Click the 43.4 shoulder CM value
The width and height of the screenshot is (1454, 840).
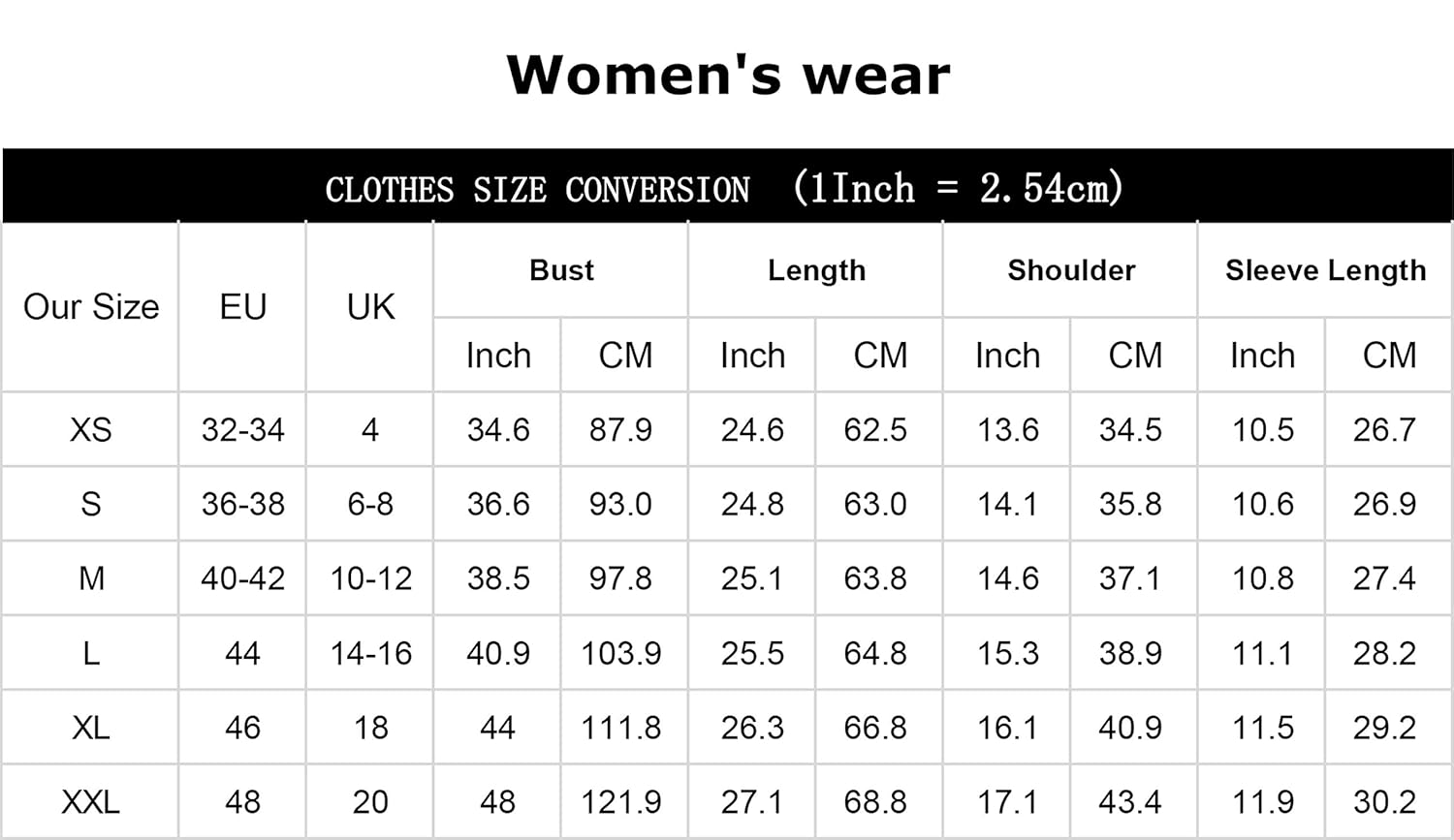(1130, 801)
